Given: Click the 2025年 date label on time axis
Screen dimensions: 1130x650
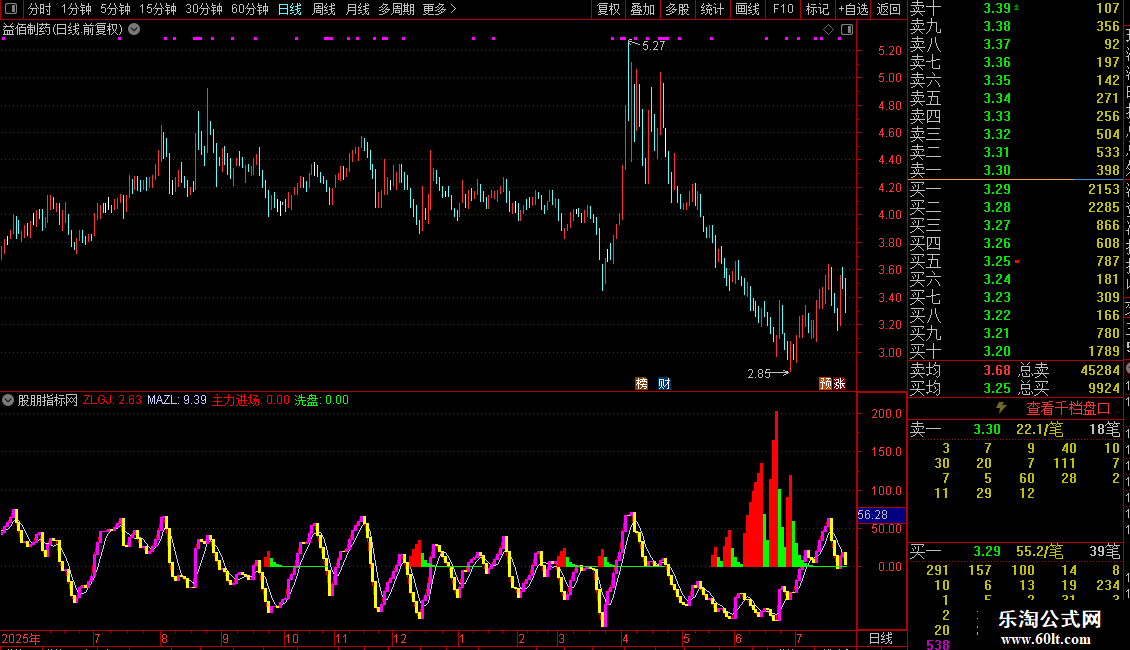Looking at the screenshot, I should [21, 638].
